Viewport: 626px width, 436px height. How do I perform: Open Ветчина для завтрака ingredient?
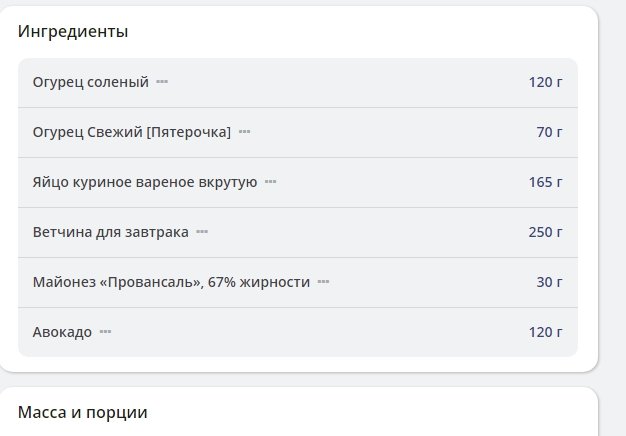tap(110, 232)
